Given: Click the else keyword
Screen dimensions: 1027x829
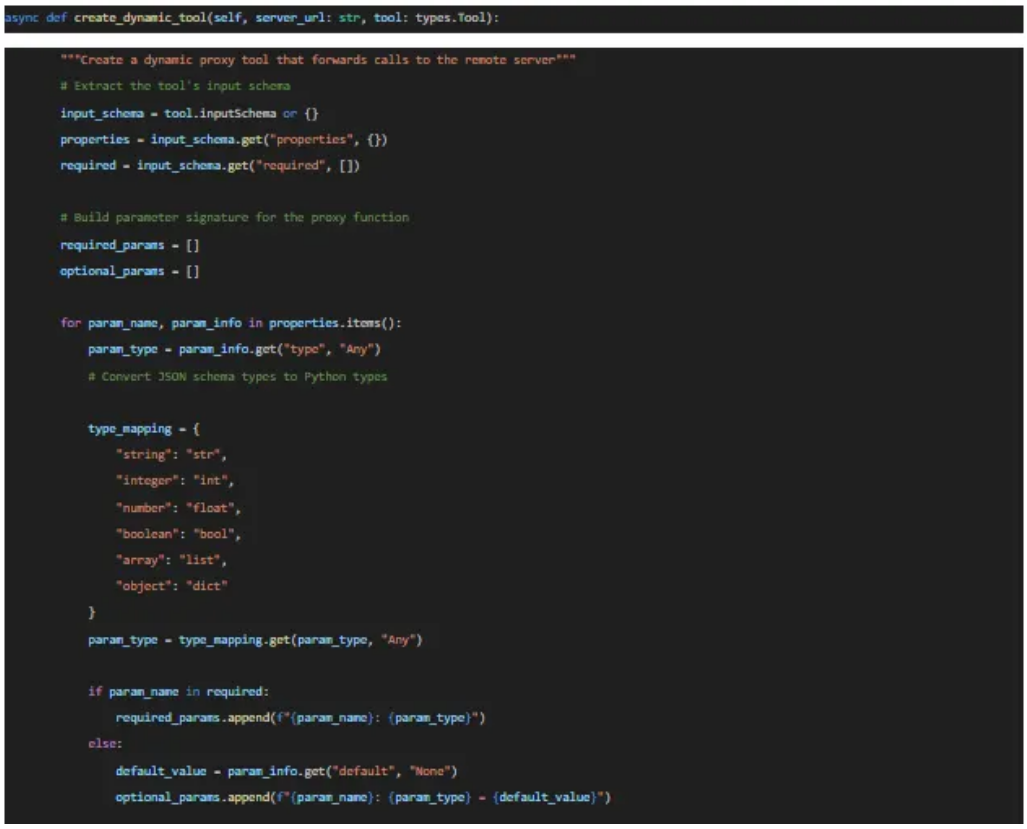Looking at the screenshot, I should tap(101, 744).
